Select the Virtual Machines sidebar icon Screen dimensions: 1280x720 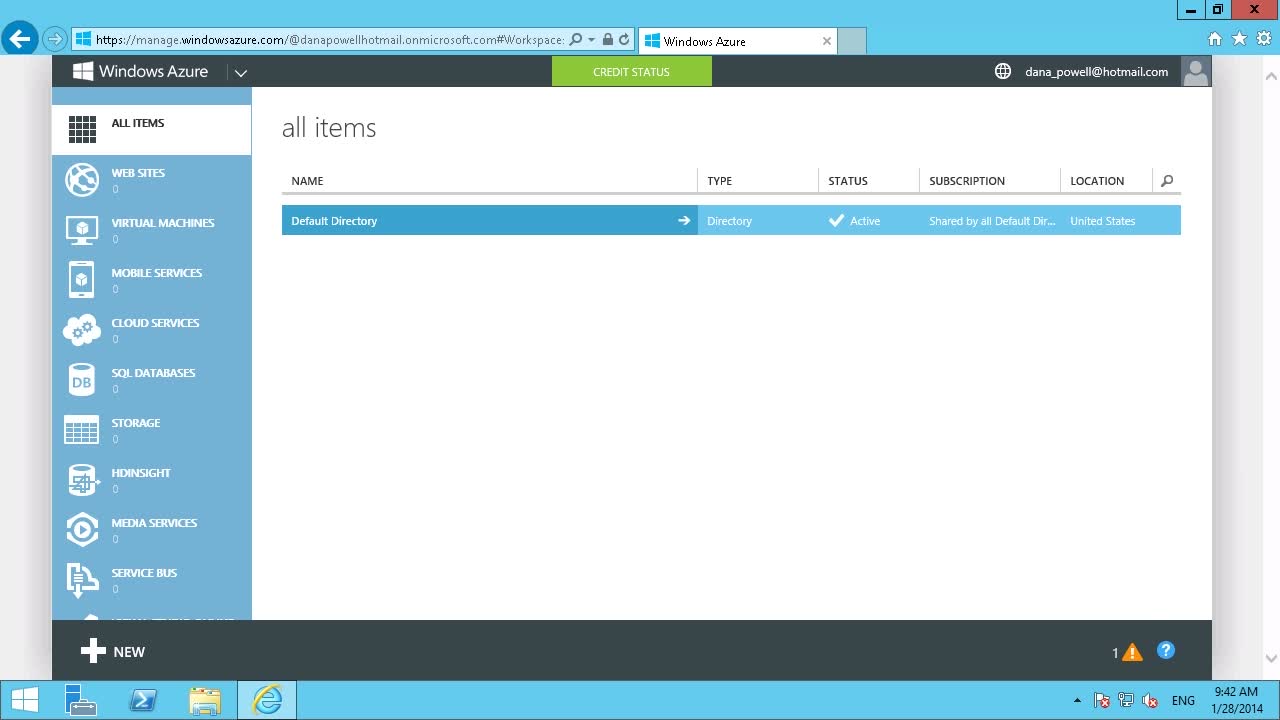coord(82,230)
